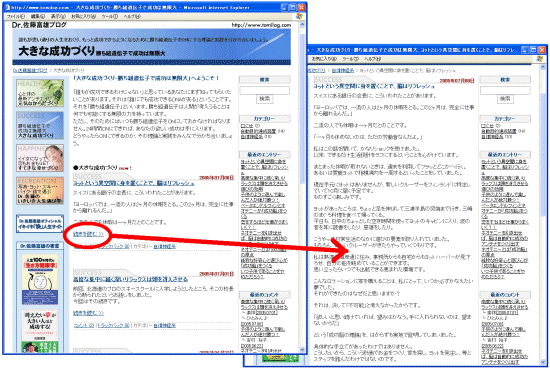Open ツール menu in right window
The image size is (550, 368).
click(x=350, y=59)
